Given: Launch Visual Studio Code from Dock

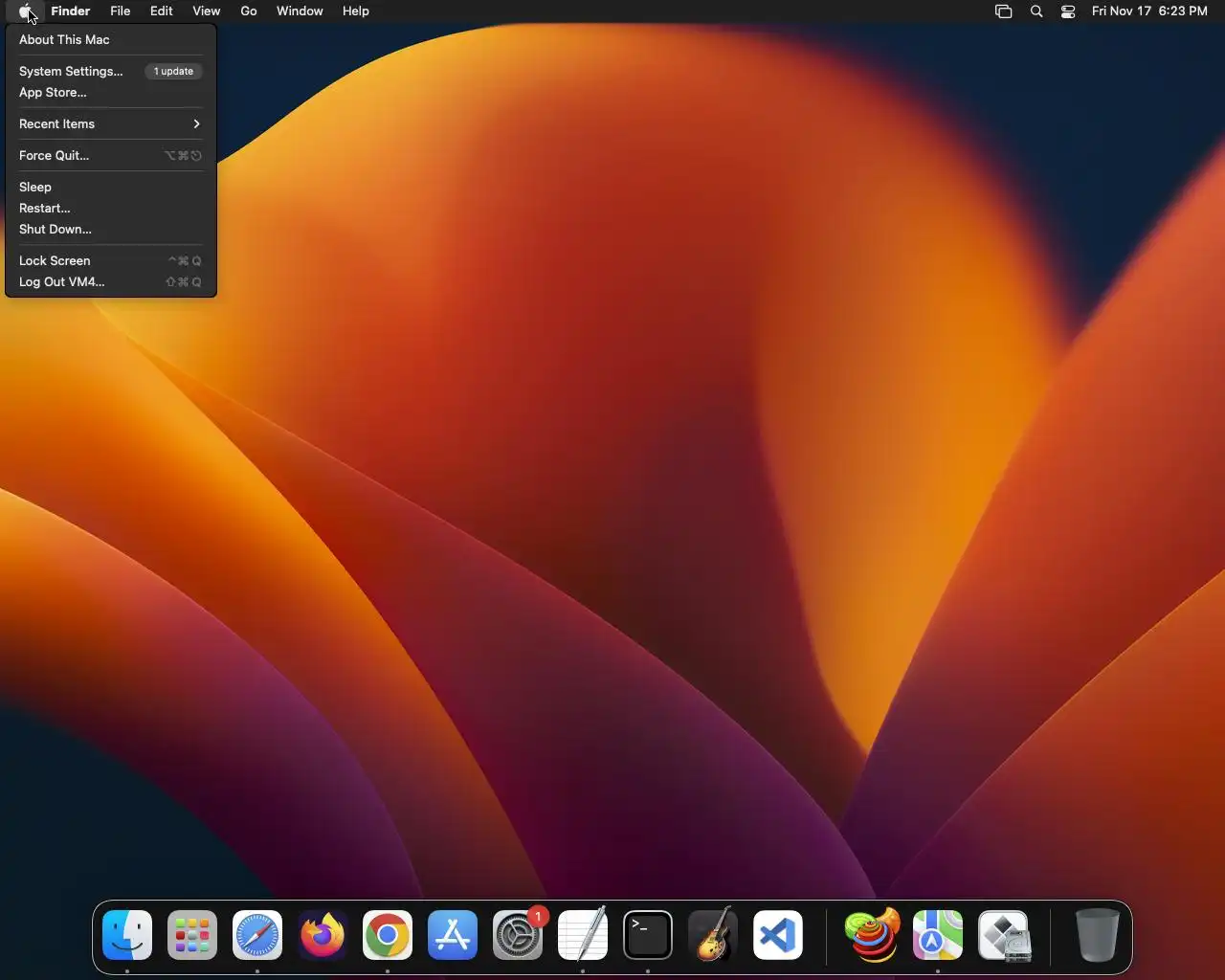Looking at the screenshot, I should point(778,935).
